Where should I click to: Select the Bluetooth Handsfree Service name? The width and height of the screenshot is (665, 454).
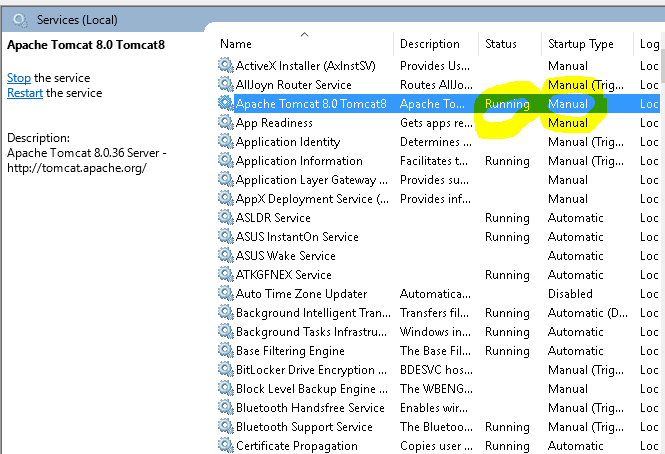point(310,408)
